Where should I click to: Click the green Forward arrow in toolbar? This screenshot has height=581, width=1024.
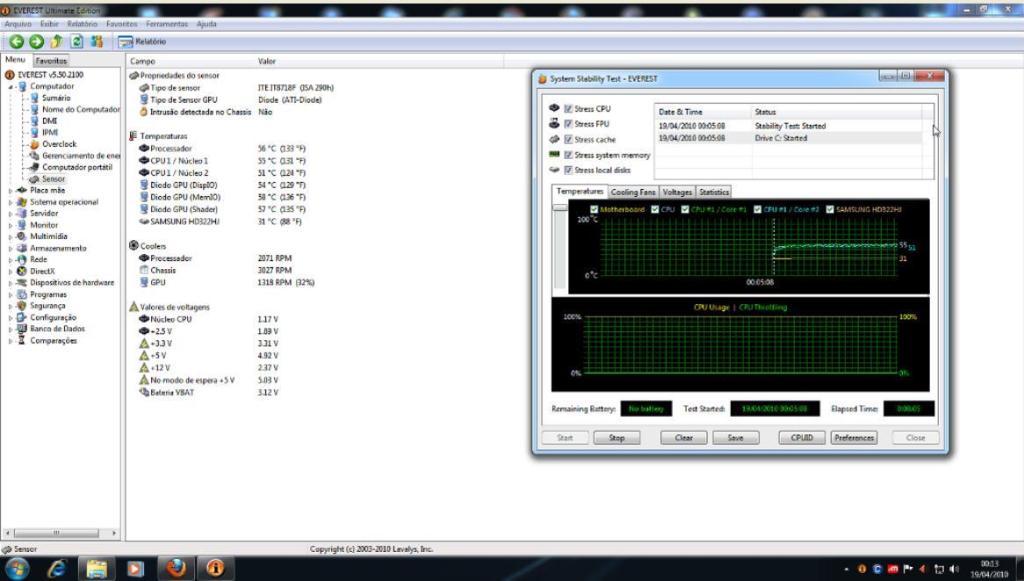pyautogui.click(x=37, y=42)
